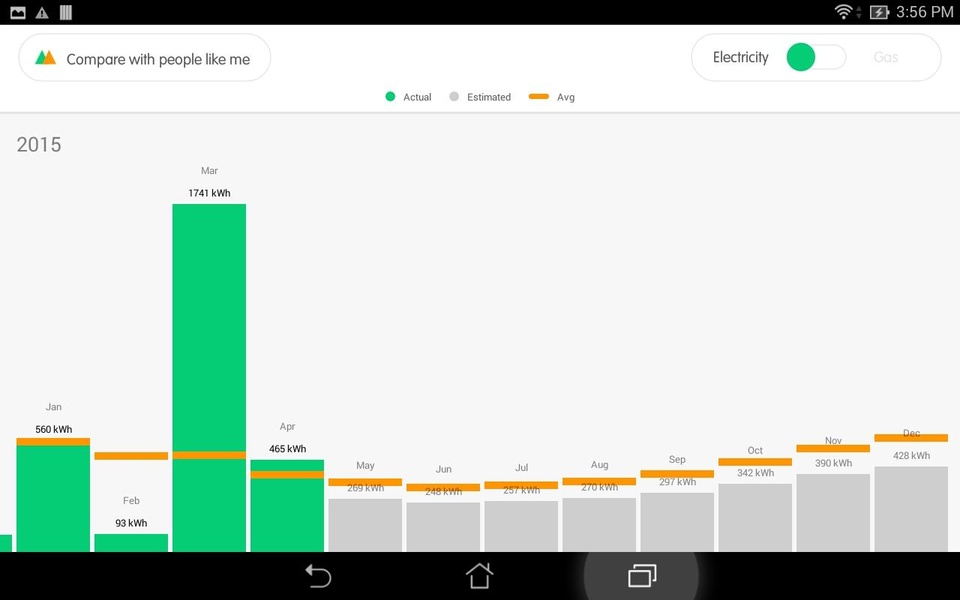Select the July estimated bar
The image size is (960, 600).
[x=521, y=527]
